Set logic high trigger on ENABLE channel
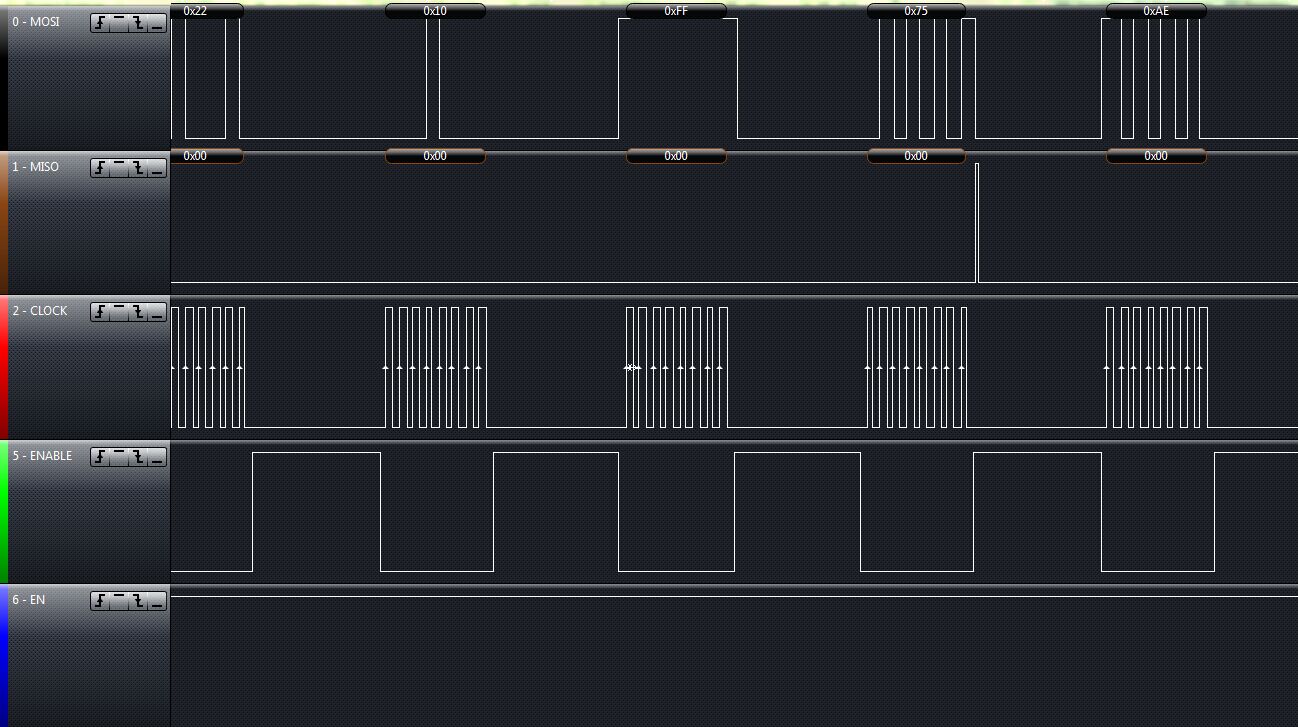This screenshot has width=1298, height=727. [x=119, y=457]
